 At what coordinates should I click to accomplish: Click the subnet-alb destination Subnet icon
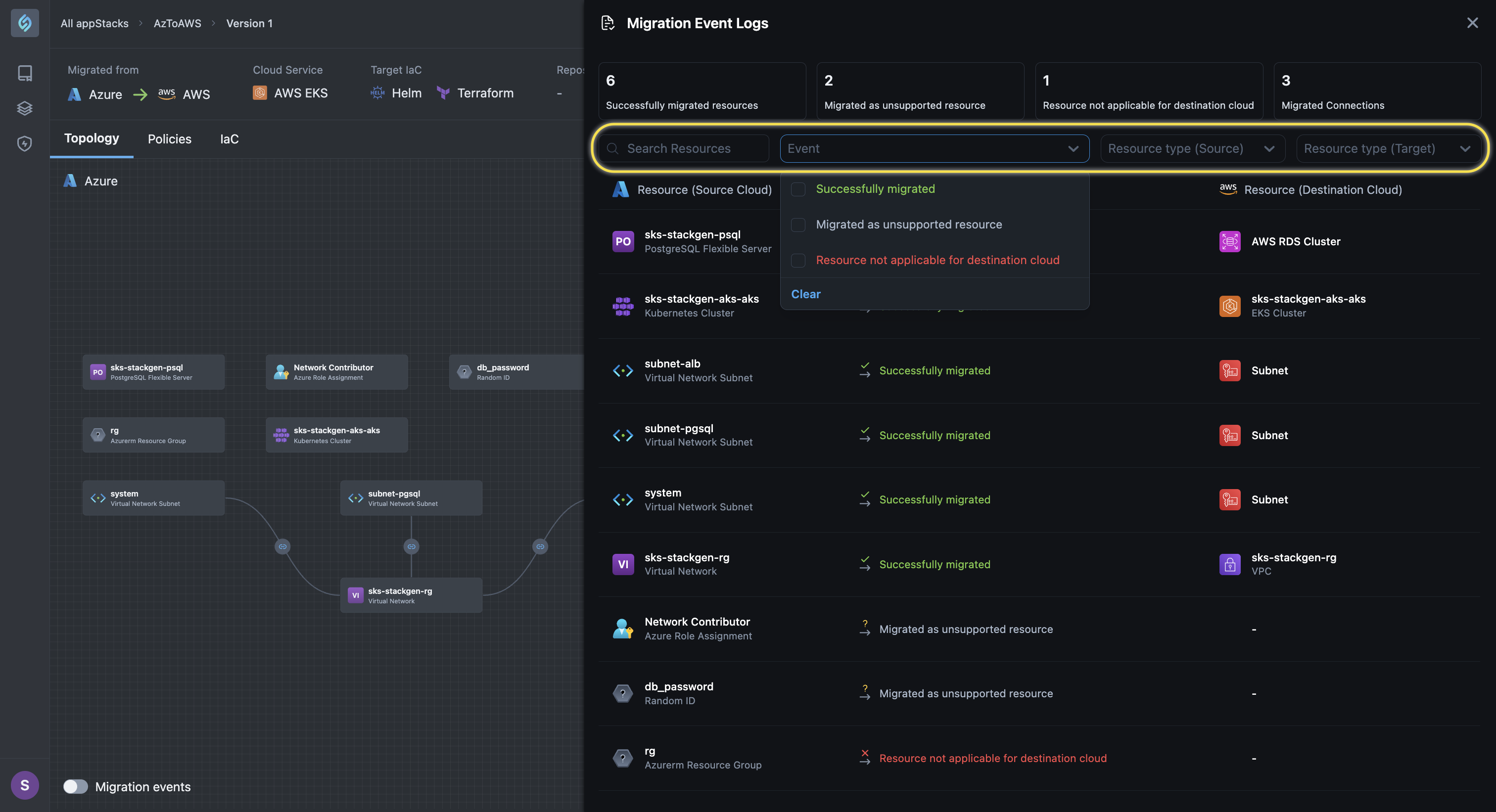1229,370
